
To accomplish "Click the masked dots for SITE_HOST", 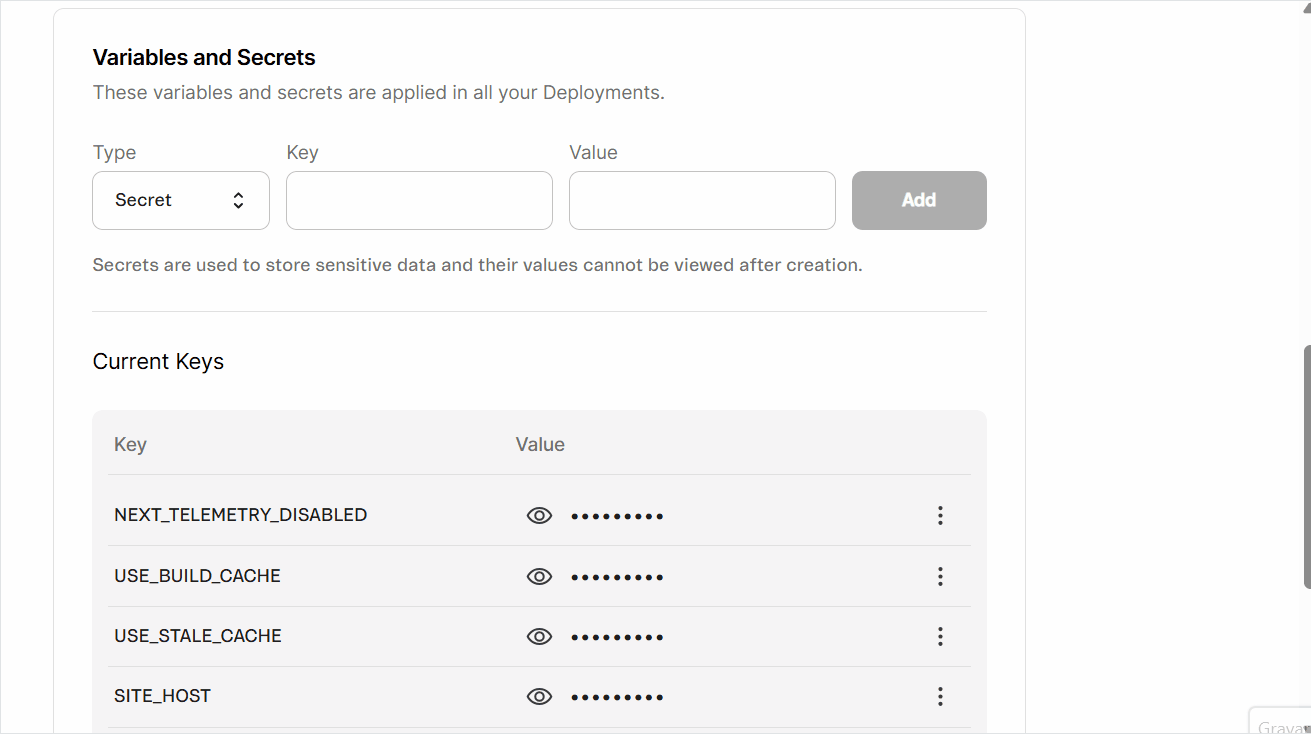I will point(617,697).
